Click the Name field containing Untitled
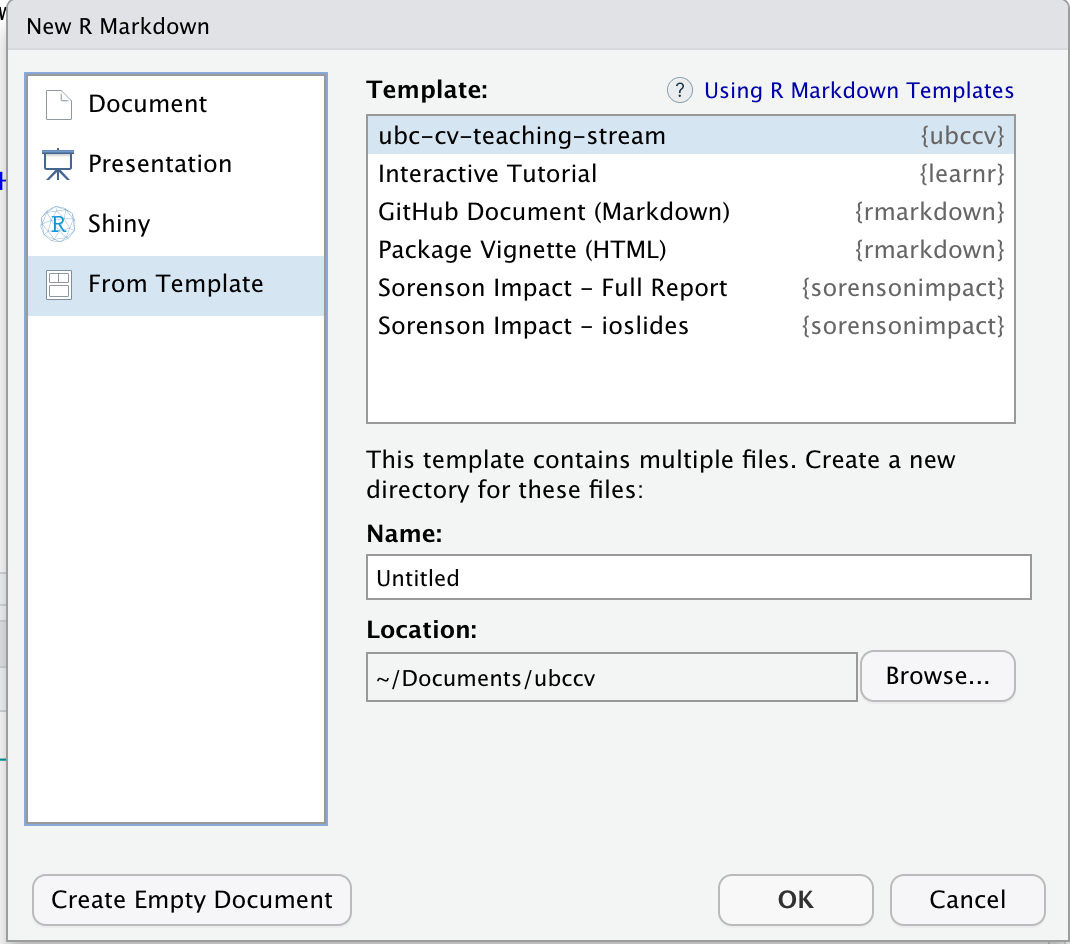 699,577
